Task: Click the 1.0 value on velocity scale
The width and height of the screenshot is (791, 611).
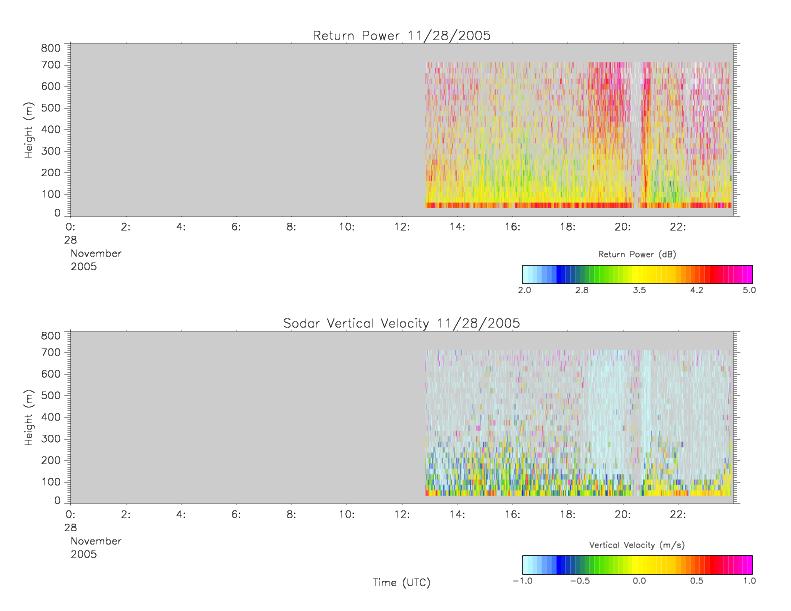Action: coord(749,581)
